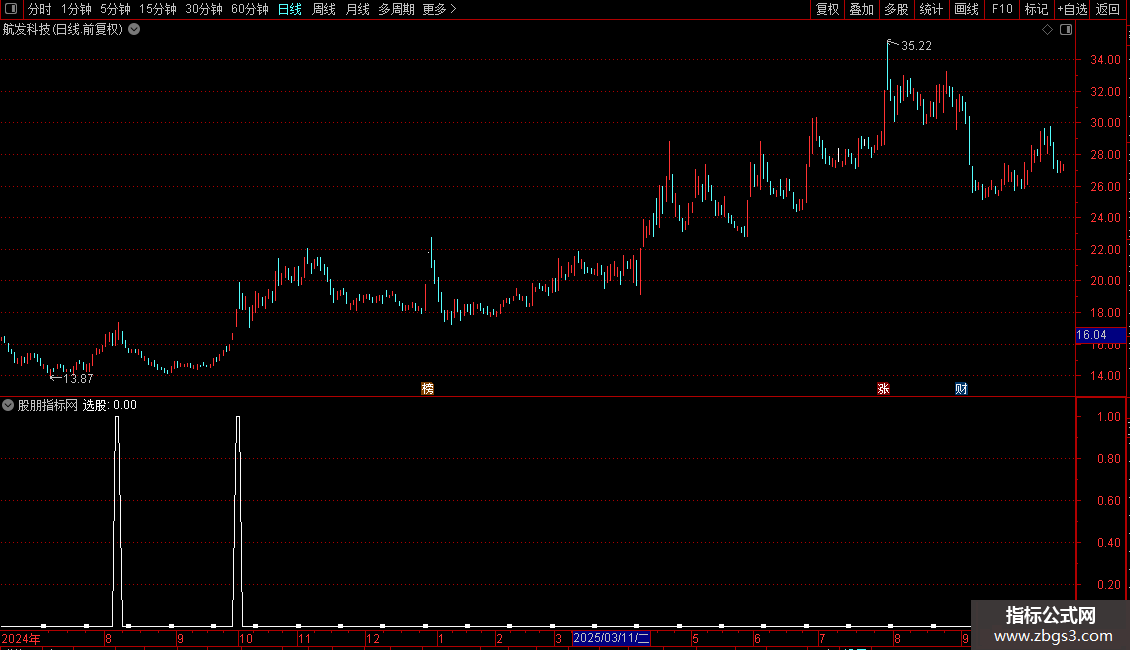The image size is (1130, 650).
Task: Open the 复权 adjustment menu
Action: coord(827,9)
